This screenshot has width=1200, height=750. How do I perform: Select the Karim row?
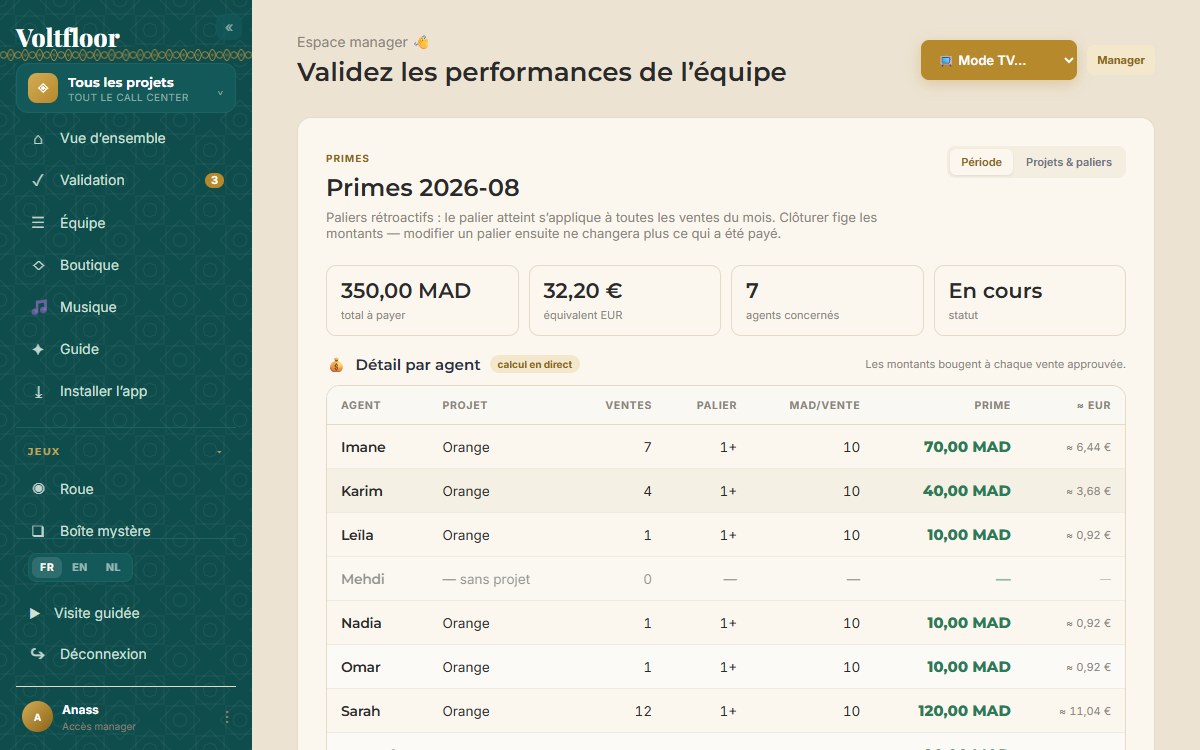click(x=726, y=491)
